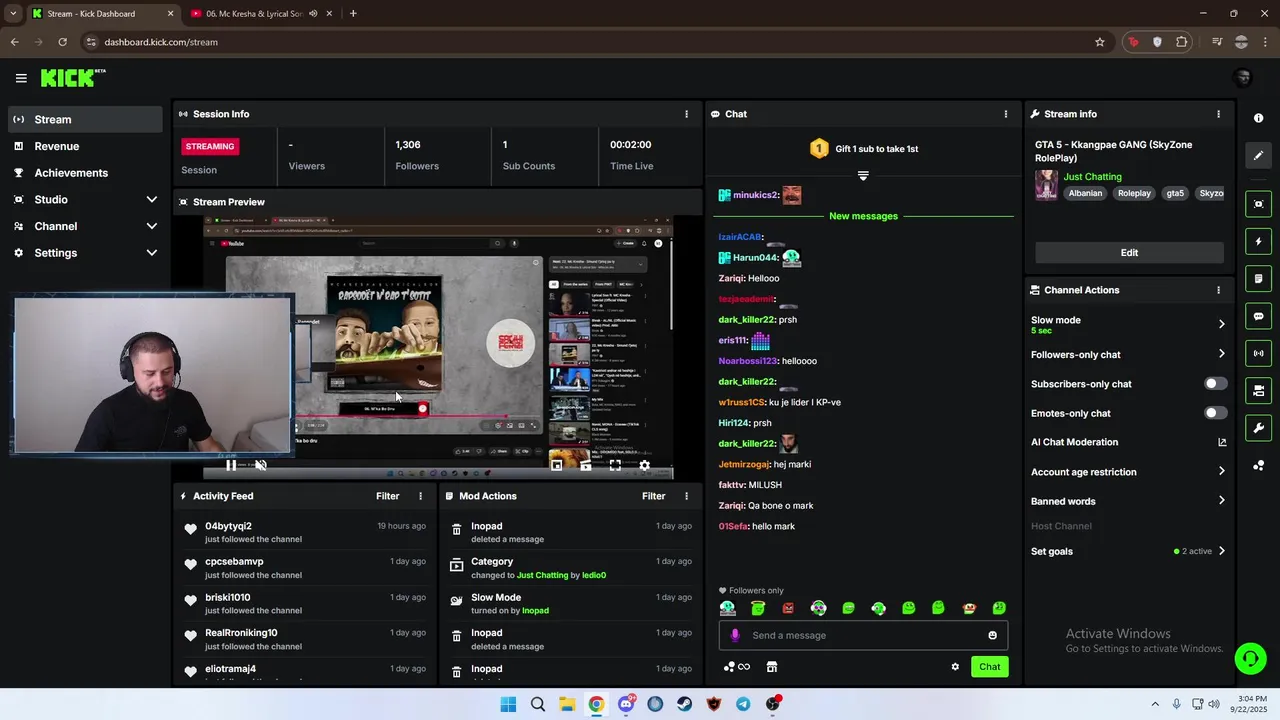
Task: Open the Mod Actions three-dot menu
Action: pos(686,496)
